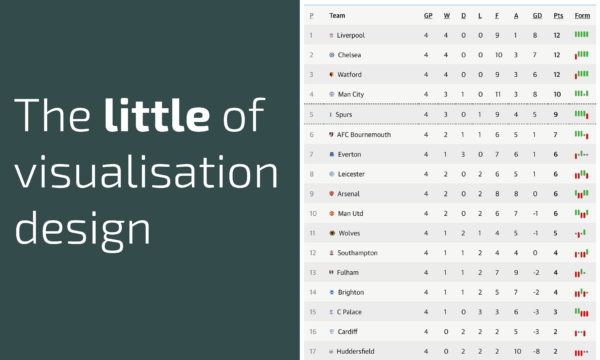This screenshot has width=600, height=360.
Task: Open the Huddersfield team link
Action: coord(355,351)
